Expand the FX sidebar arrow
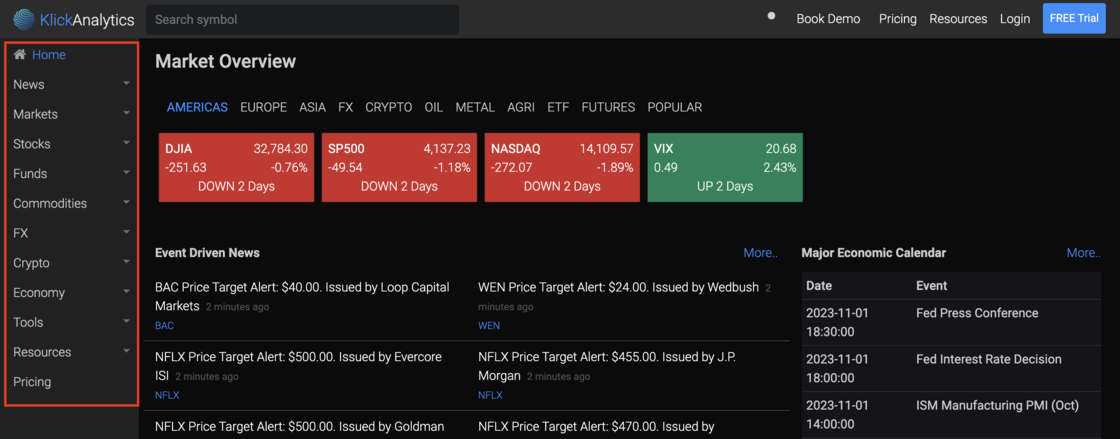 coord(126,232)
